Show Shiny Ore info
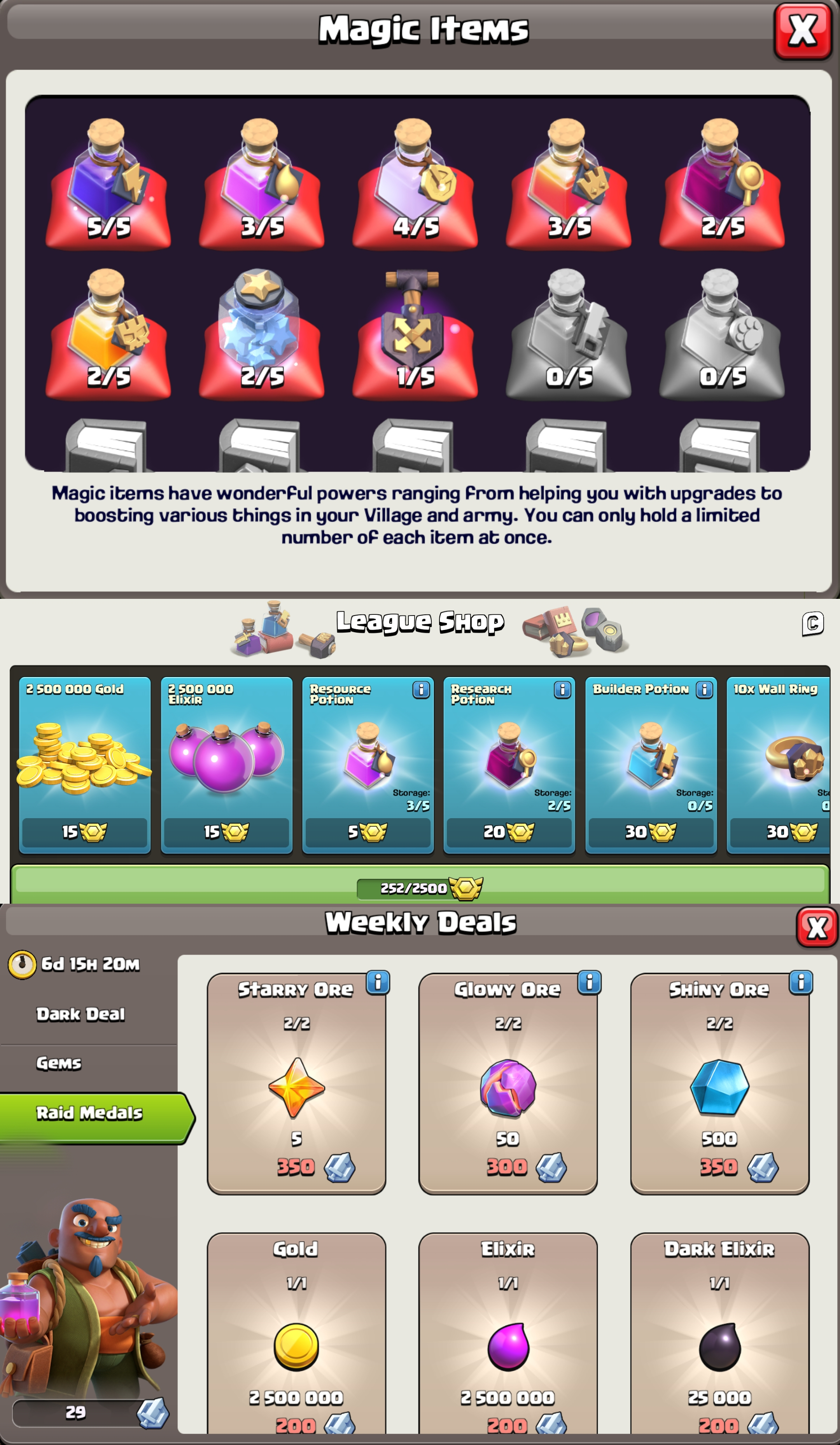Screen dimensions: 840x1445 point(801,983)
